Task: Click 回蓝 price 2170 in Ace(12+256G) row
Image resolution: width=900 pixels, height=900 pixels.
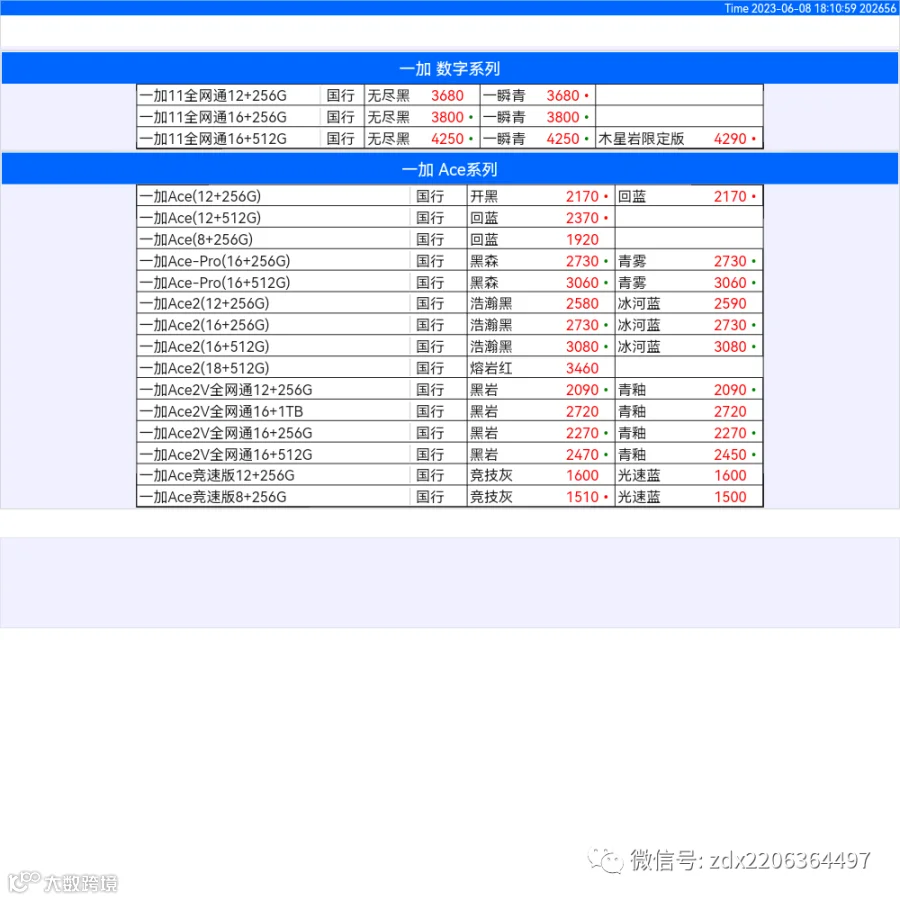Action: pos(730,196)
